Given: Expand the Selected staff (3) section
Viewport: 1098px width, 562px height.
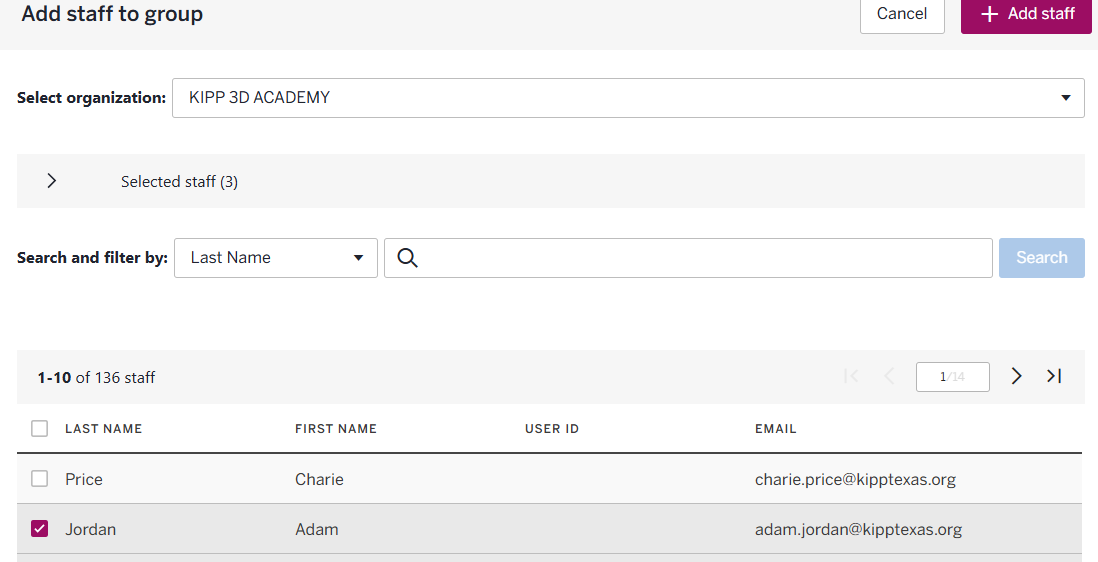Looking at the screenshot, I should pos(52,181).
